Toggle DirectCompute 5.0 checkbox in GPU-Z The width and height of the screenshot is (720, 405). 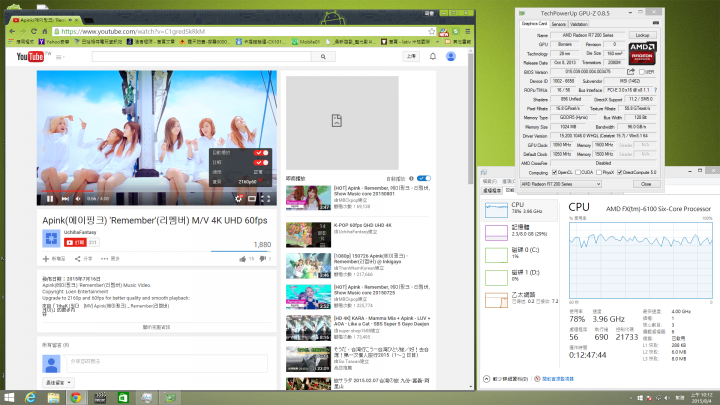620,172
